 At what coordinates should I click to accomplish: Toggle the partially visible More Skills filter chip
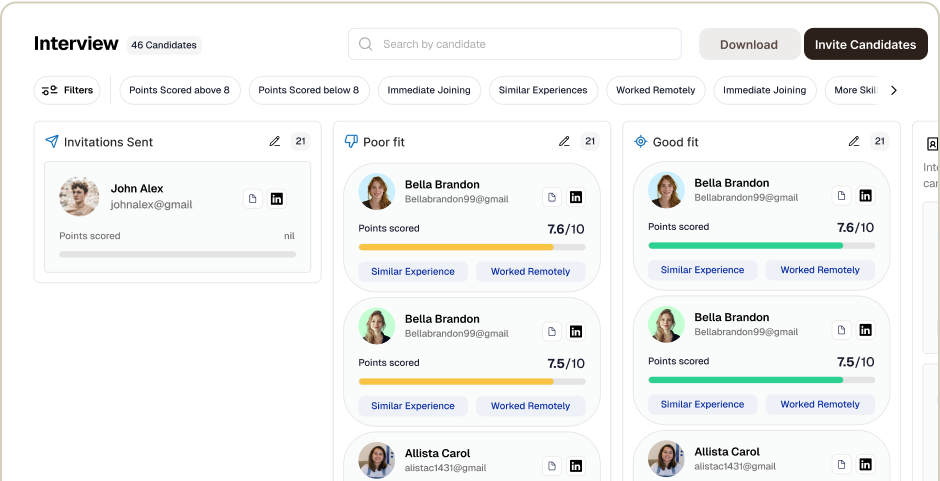pos(852,90)
